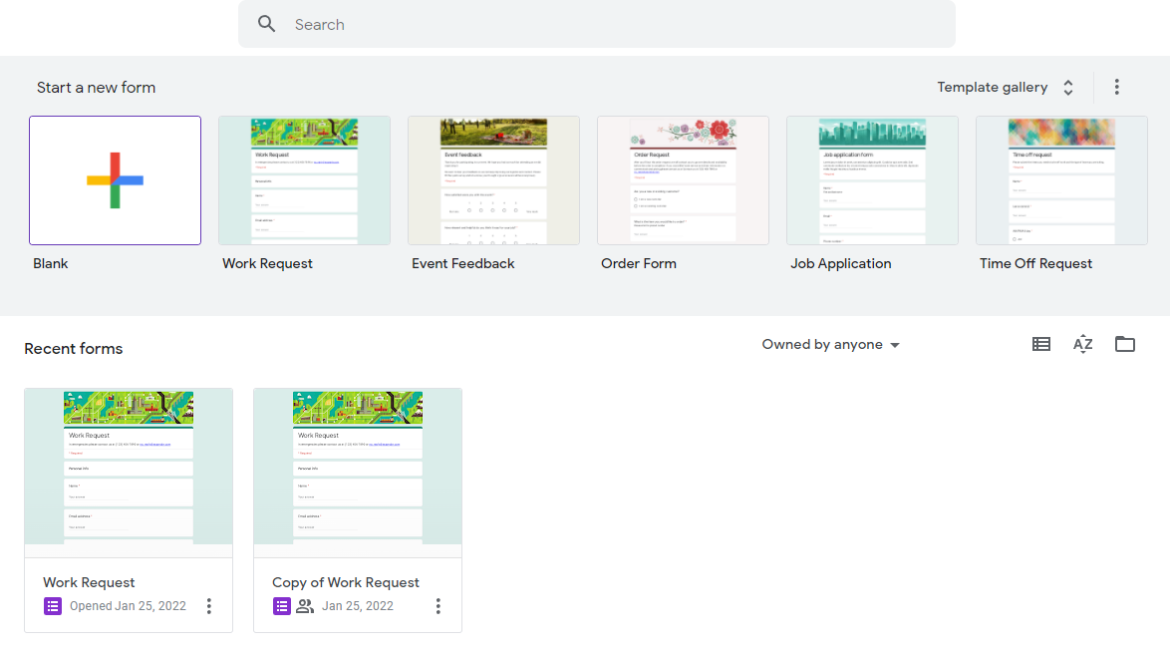The height and width of the screenshot is (658, 1170).
Task: Click the Time Off Request label
Action: (x=1036, y=263)
